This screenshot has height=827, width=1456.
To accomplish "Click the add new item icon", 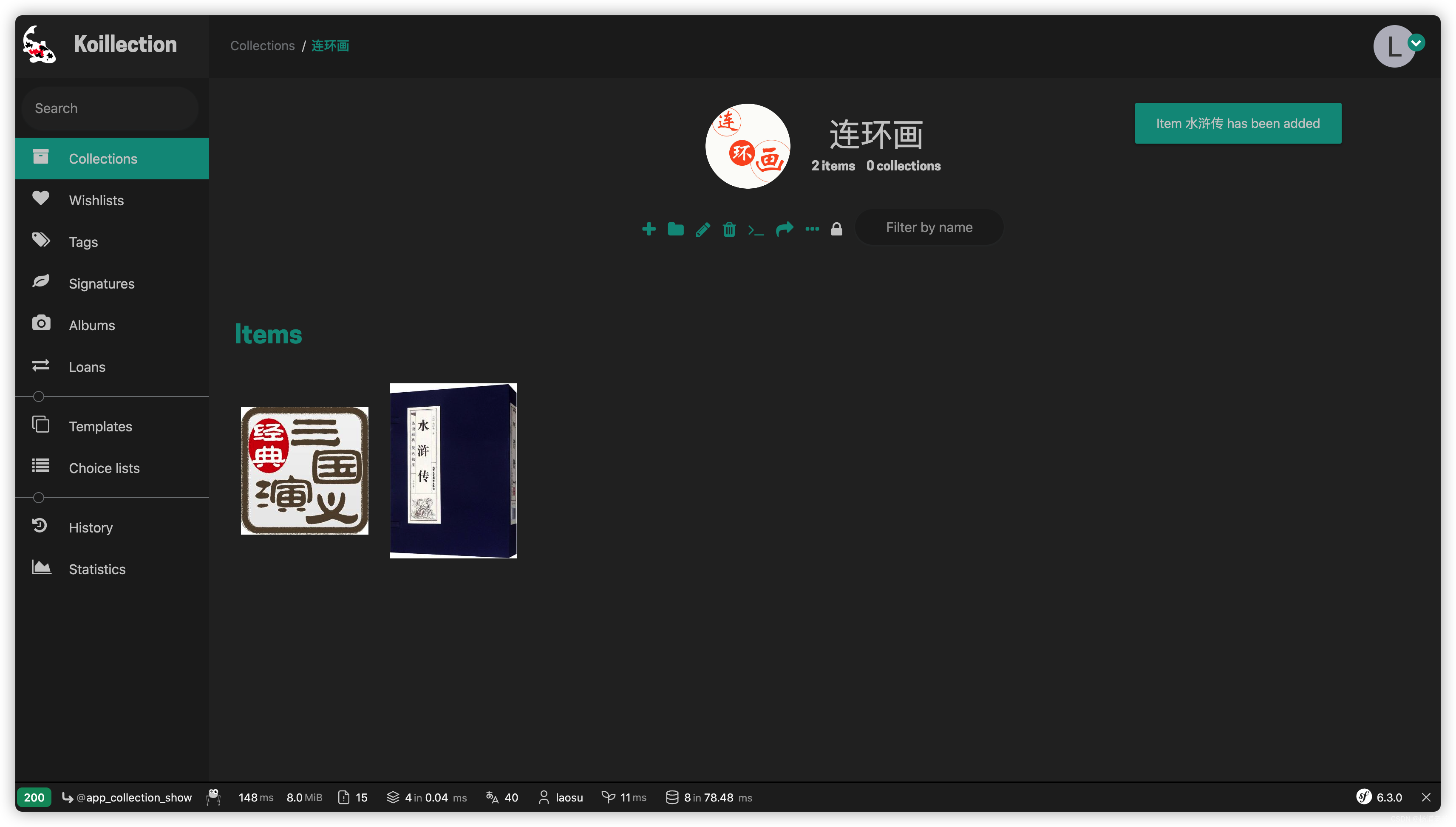I will tap(648, 228).
